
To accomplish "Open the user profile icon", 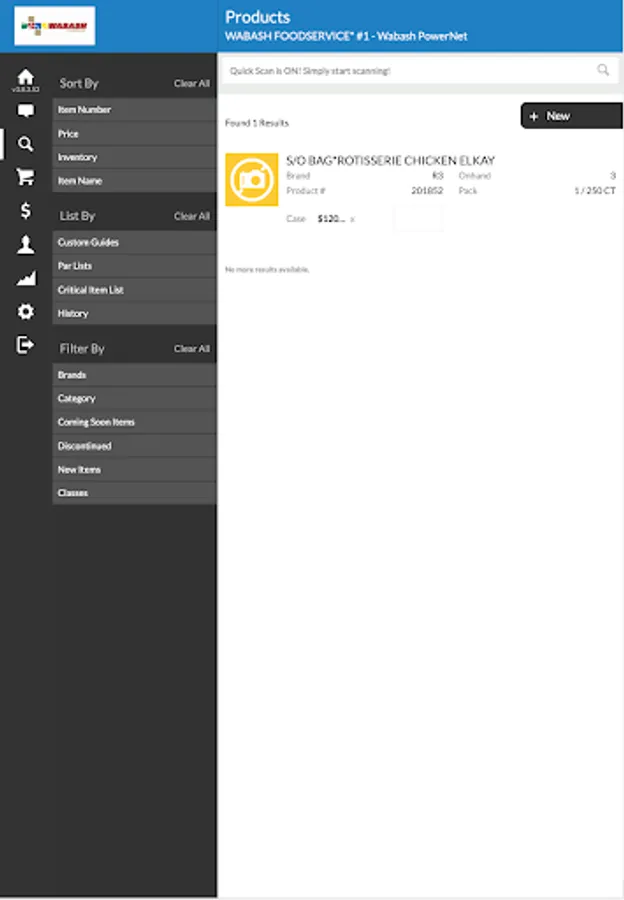I will [25, 245].
